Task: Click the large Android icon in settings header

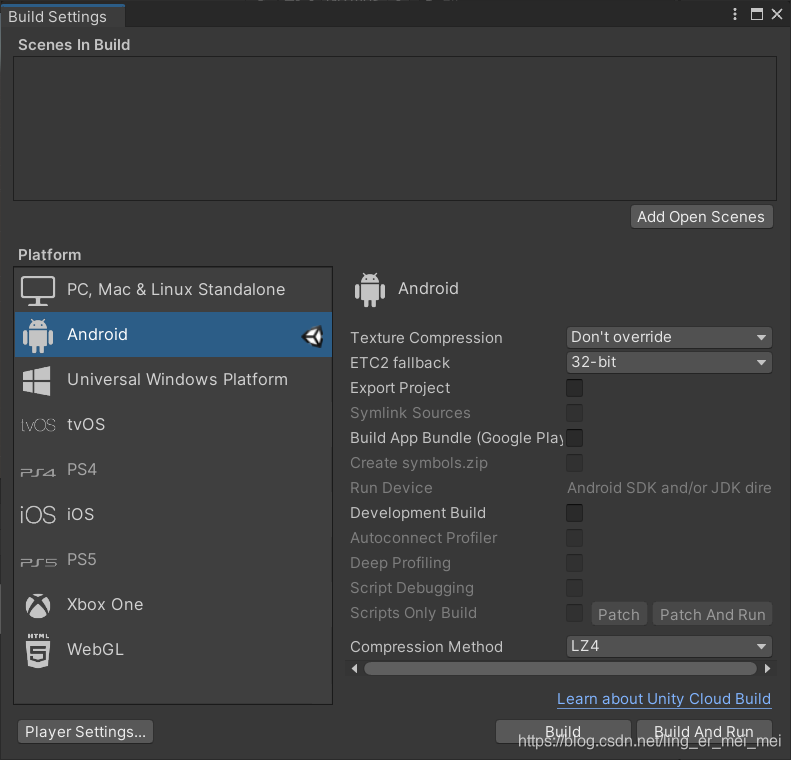Action: [370, 289]
